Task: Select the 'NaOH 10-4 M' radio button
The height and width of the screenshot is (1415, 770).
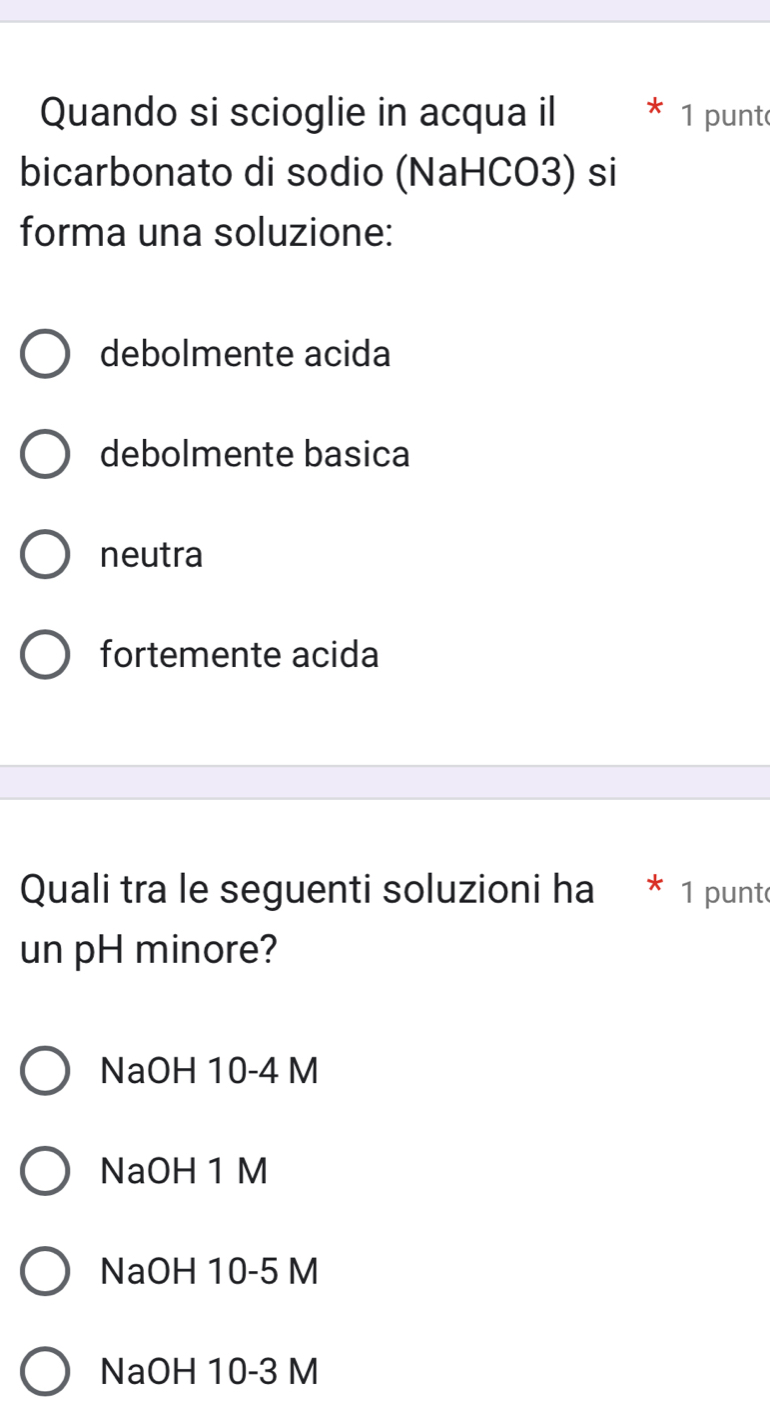Action: click(x=46, y=1071)
